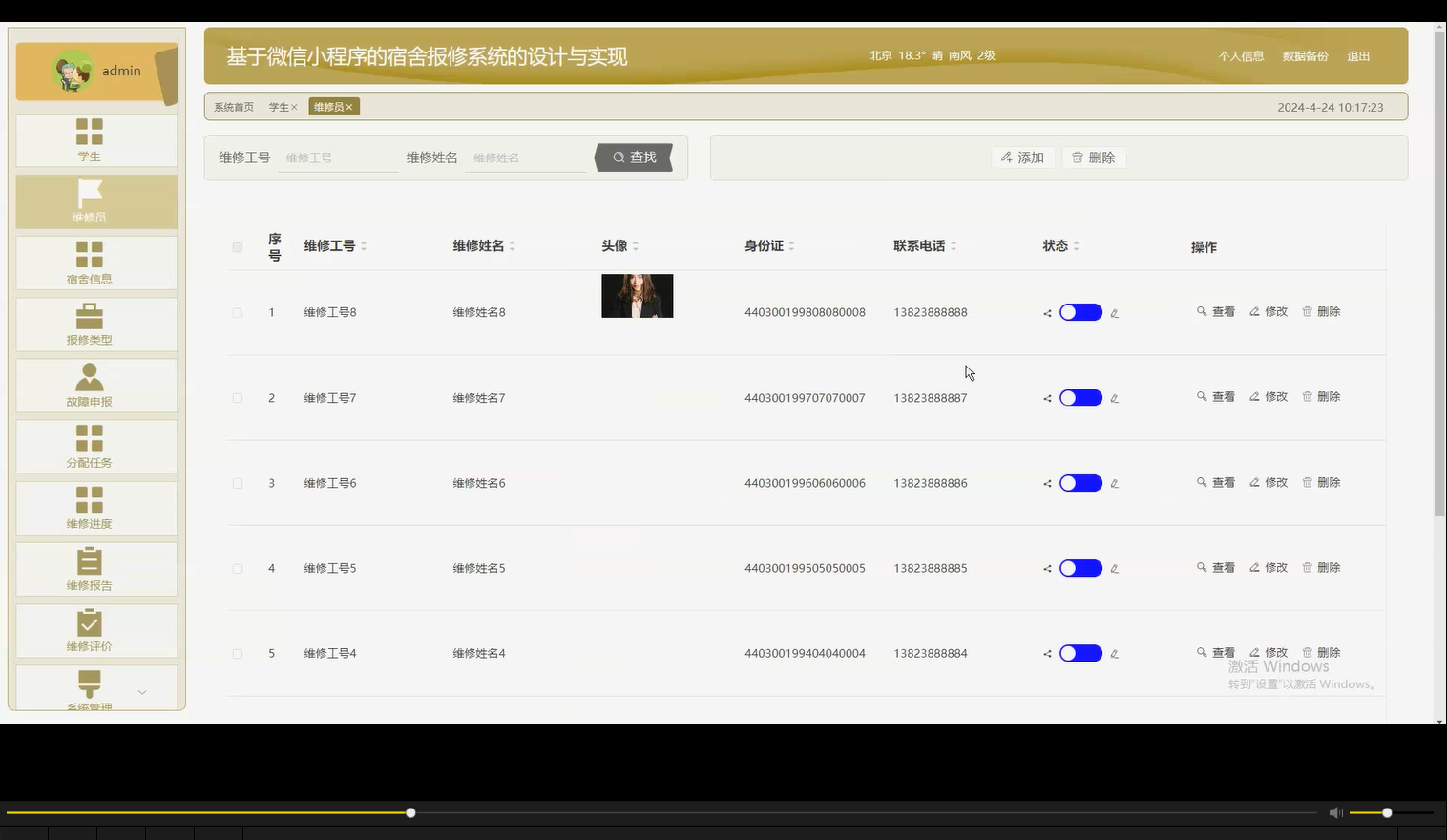Click the admin avatar image

73,71
